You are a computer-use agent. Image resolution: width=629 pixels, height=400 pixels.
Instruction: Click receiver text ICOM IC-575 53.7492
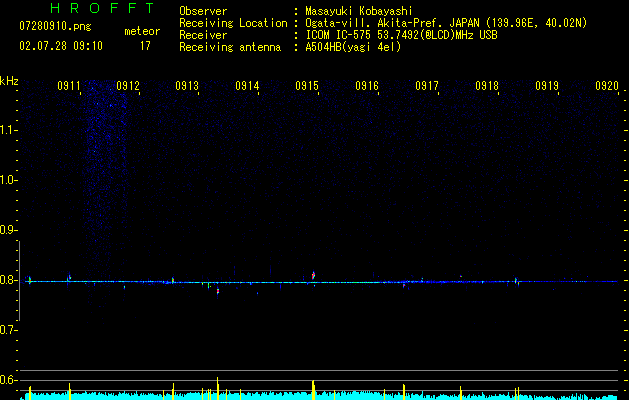point(401,35)
